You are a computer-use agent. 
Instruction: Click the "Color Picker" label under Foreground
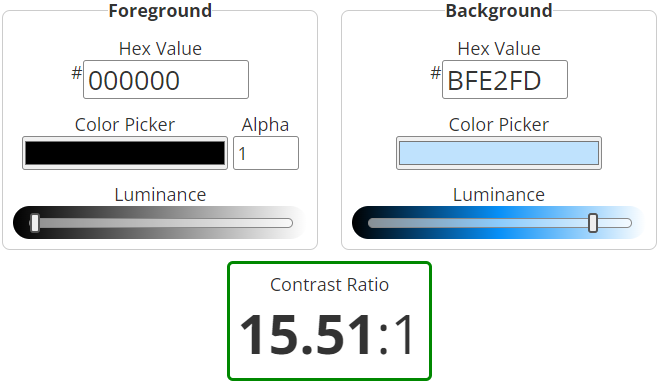click(x=125, y=125)
